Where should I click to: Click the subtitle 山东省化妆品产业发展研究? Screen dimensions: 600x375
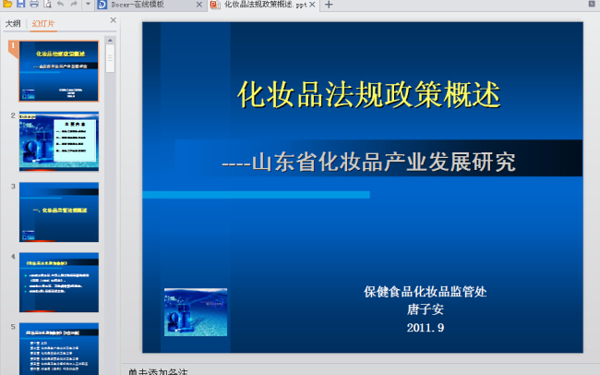[x=384, y=162]
